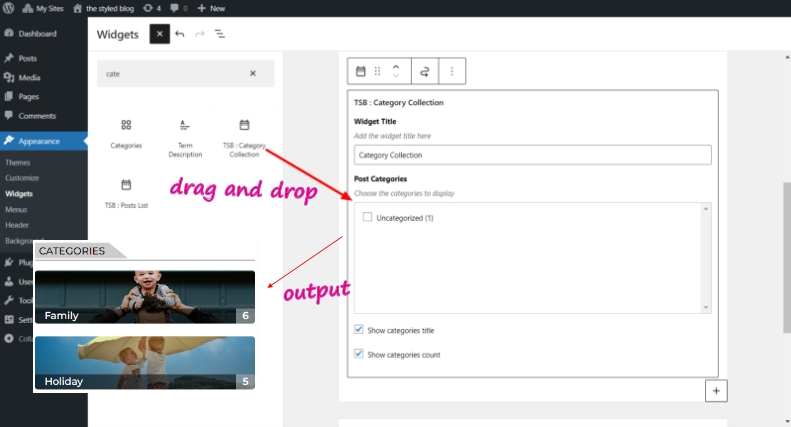
Task: Click the Widget Title input field
Action: [532, 155]
